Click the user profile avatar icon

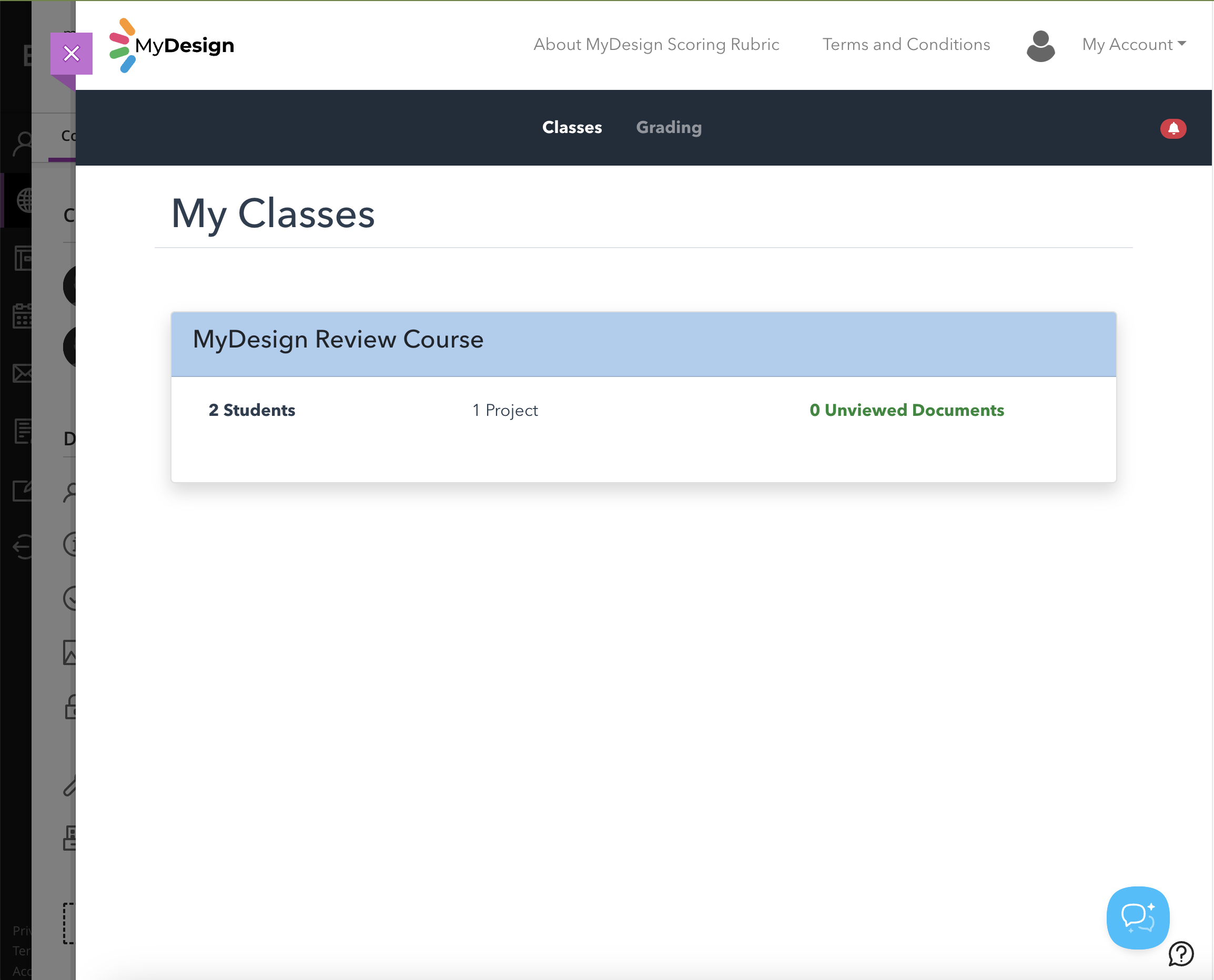pos(1040,46)
